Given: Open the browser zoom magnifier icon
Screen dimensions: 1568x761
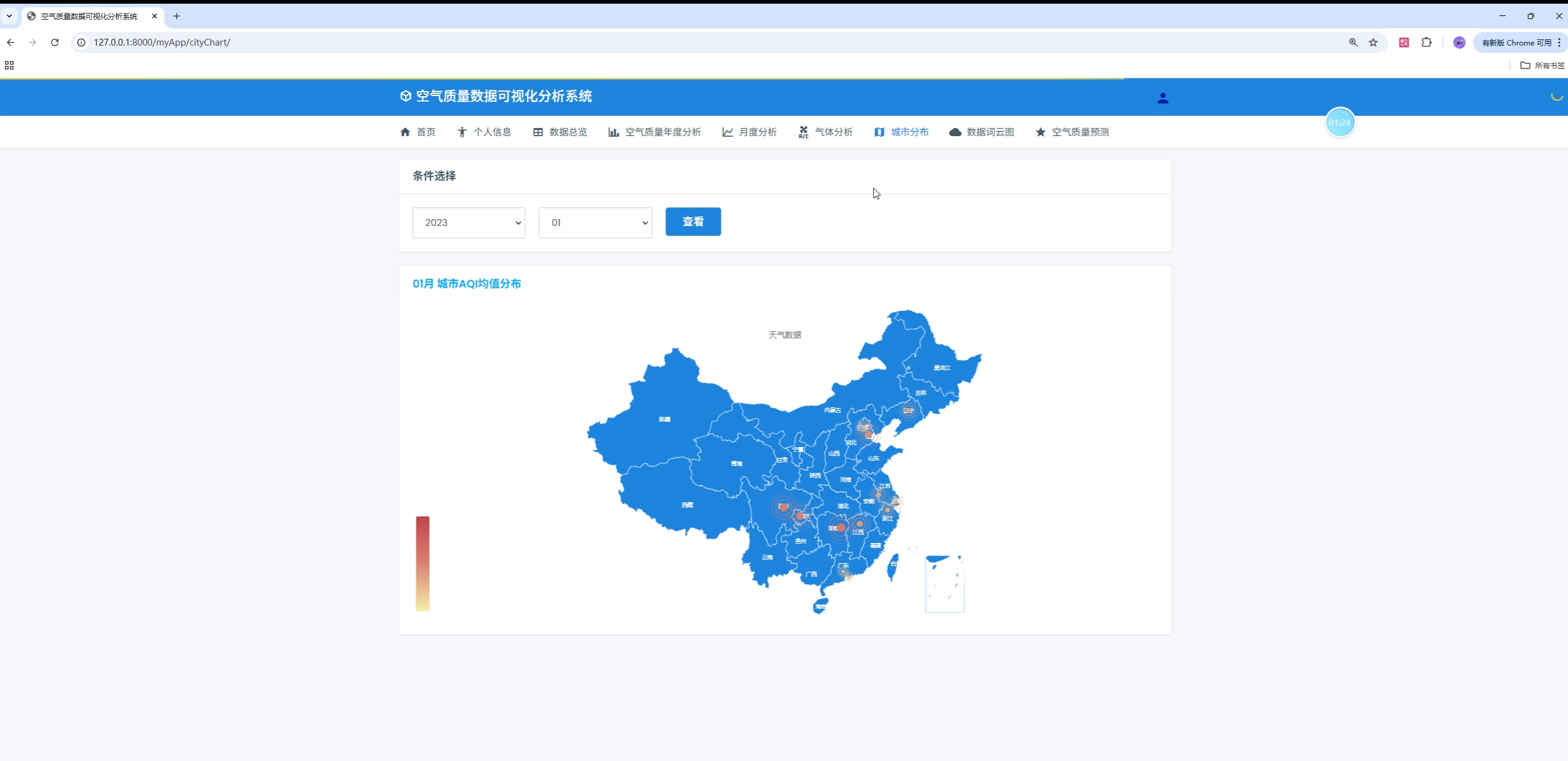Looking at the screenshot, I should [1353, 42].
